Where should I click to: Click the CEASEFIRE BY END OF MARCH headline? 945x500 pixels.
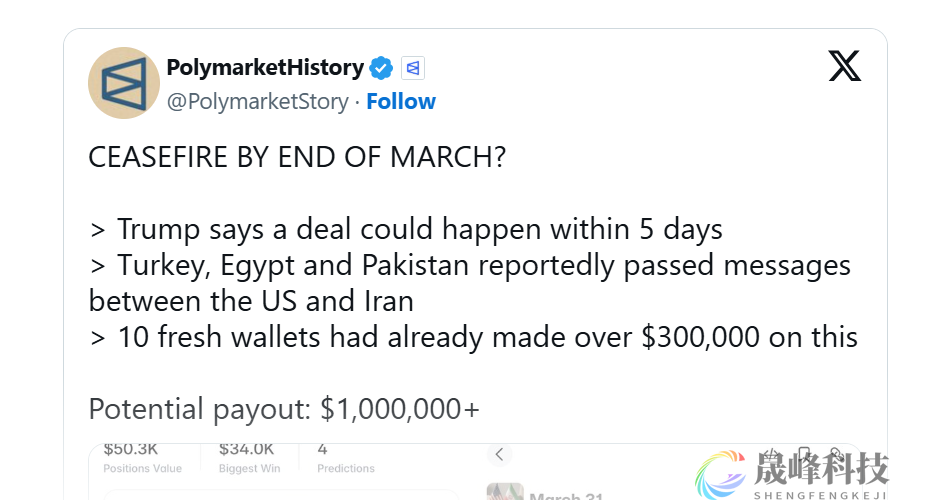click(x=297, y=158)
